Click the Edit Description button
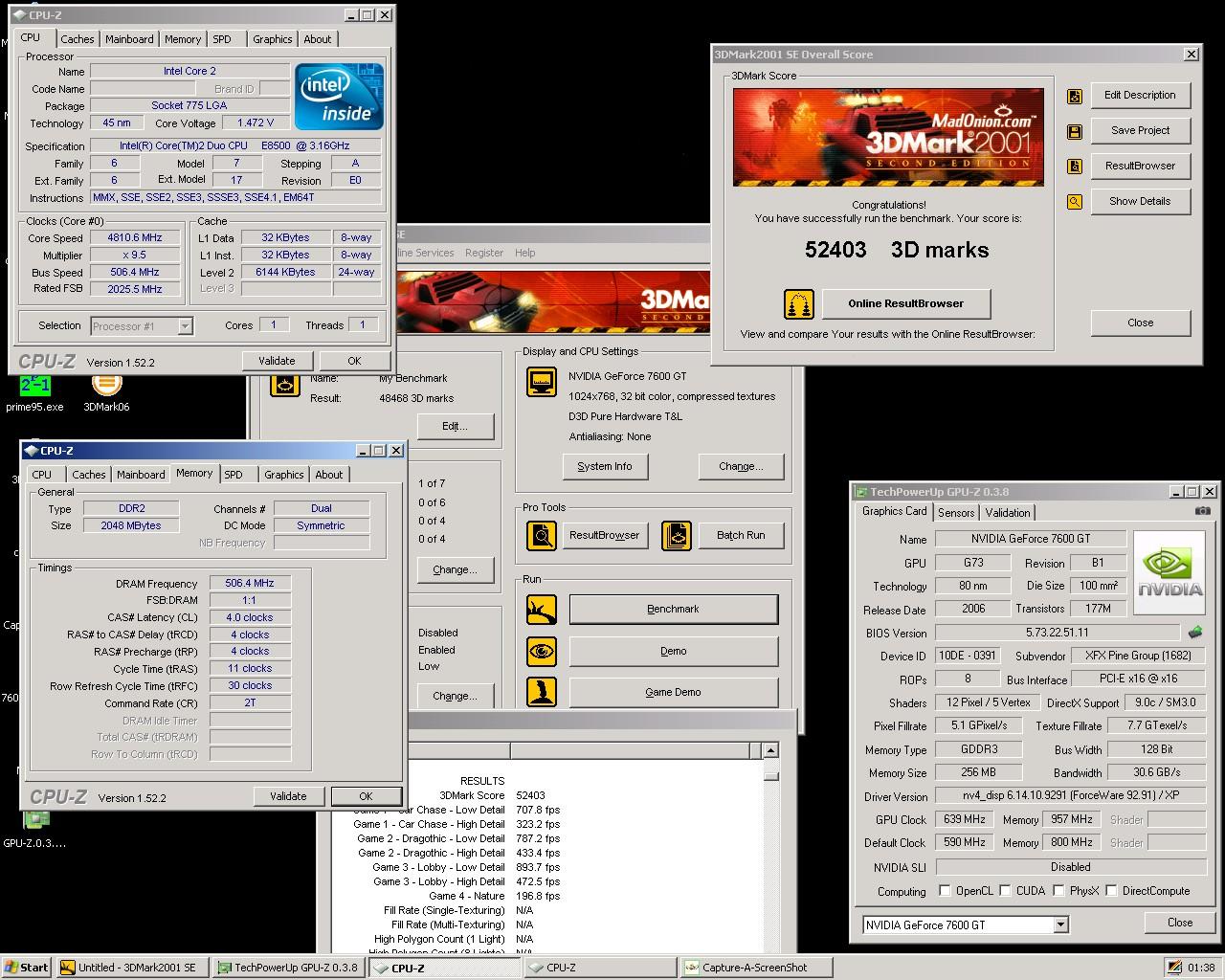The width and height of the screenshot is (1225, 980). click(x=1140, y=96)
